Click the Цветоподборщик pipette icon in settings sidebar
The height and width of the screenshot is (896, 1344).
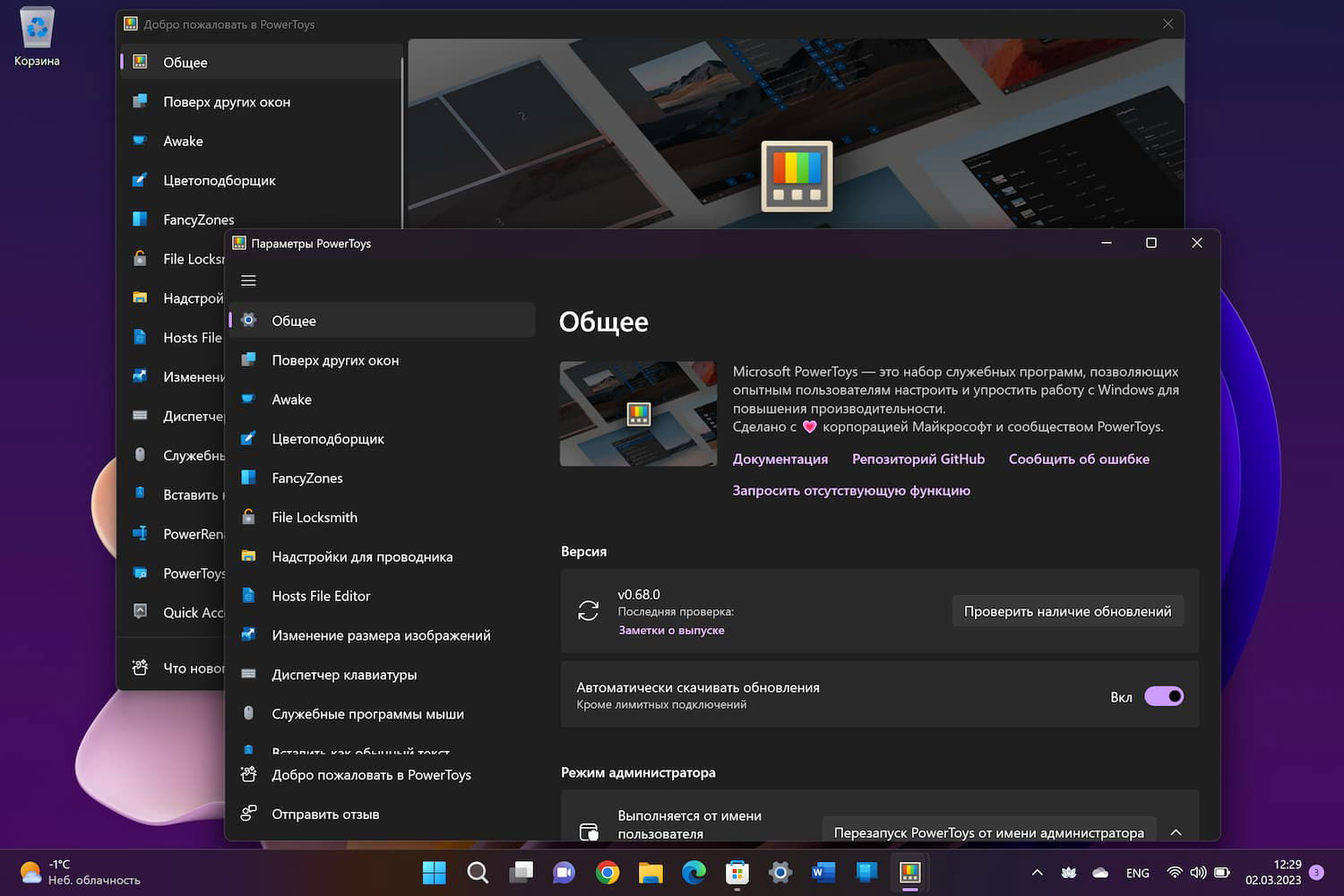click(249, 438)
